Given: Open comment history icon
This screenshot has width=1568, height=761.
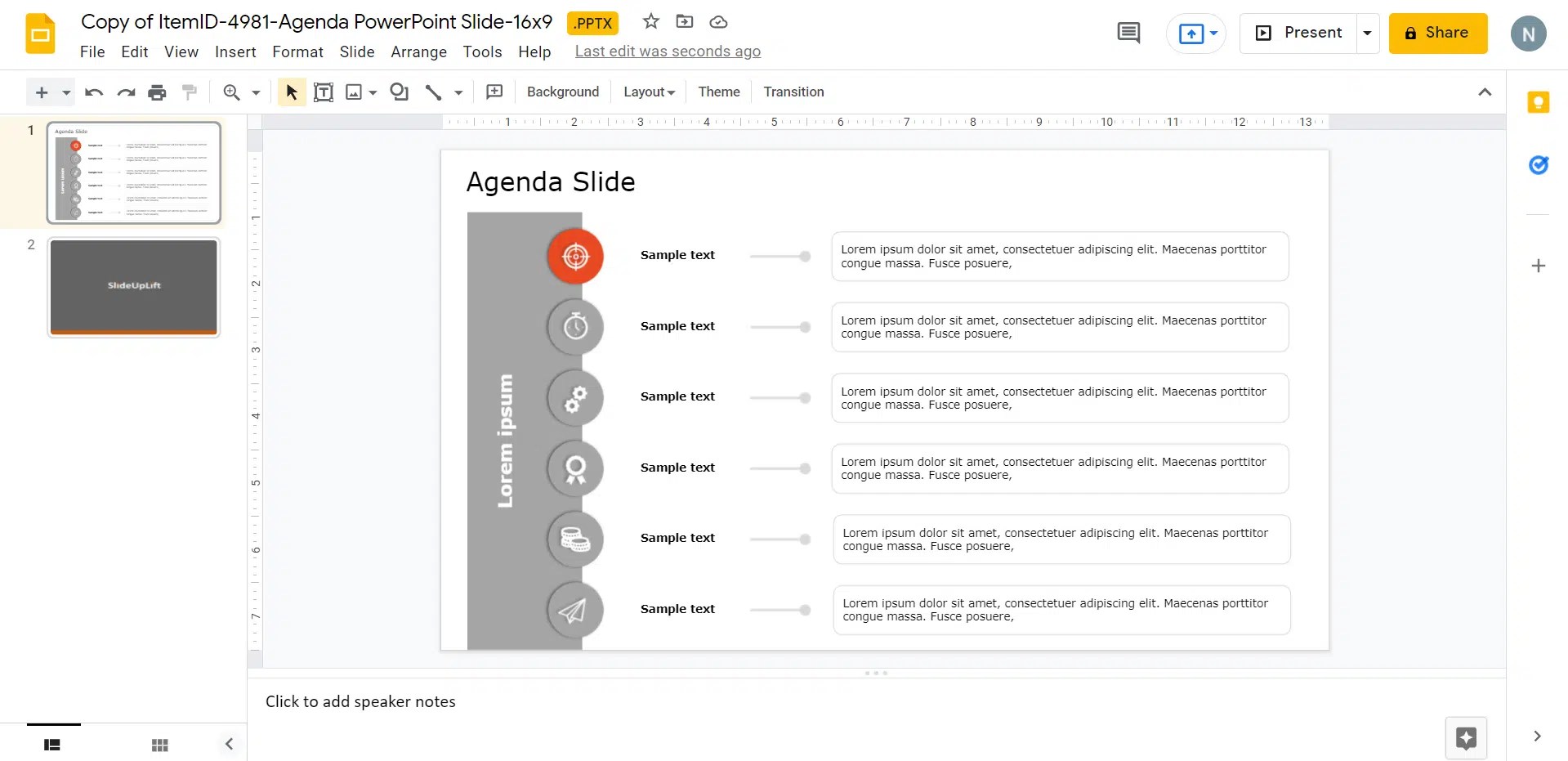Looking at the screenshot, I should coord(1128,33).
